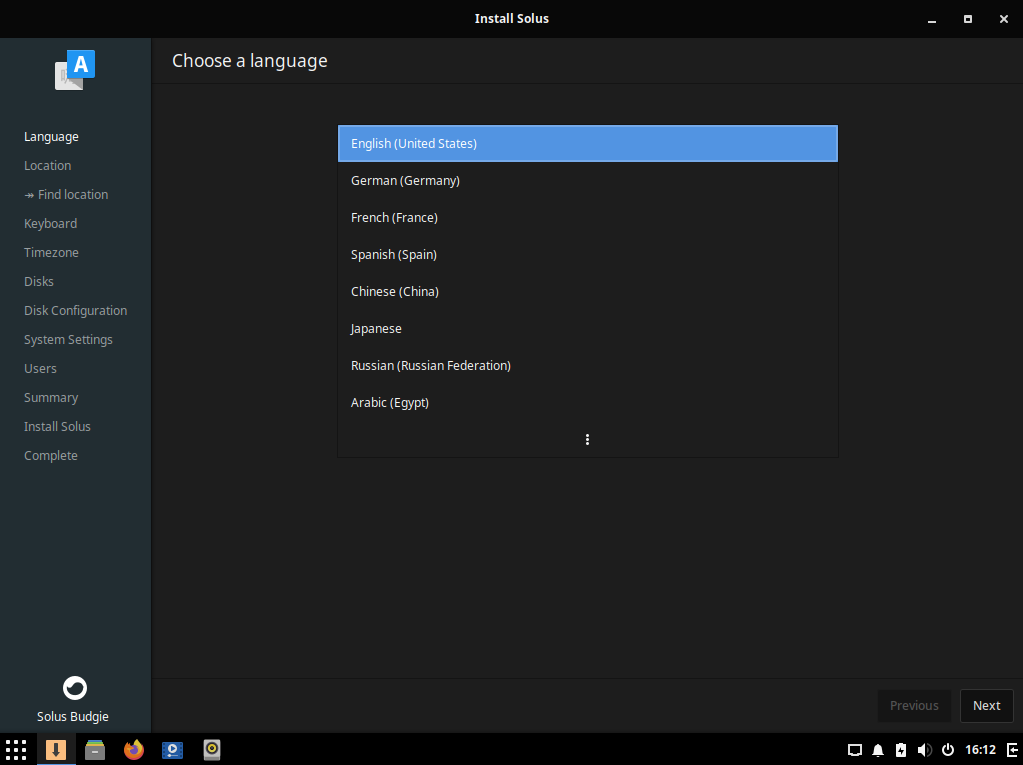Open the Timezone step
This screenshot has height=765, width=1023.
point(52,252)
